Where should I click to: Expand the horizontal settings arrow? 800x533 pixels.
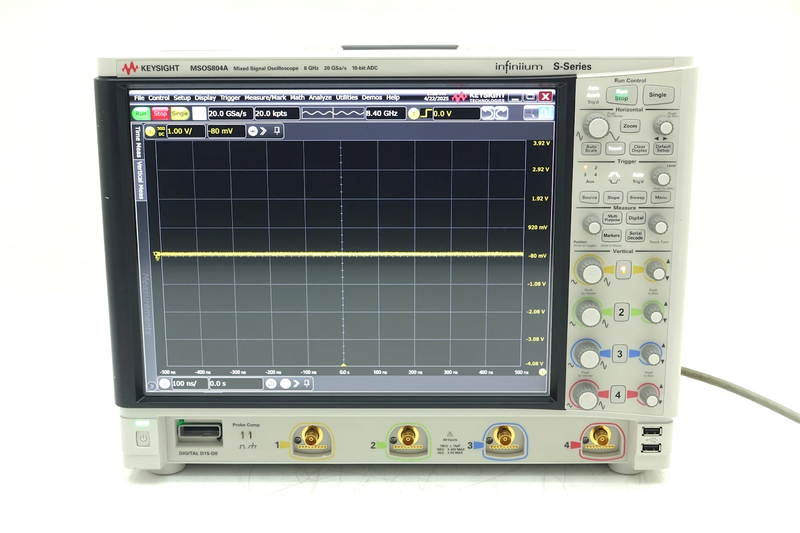click(297, 383)
